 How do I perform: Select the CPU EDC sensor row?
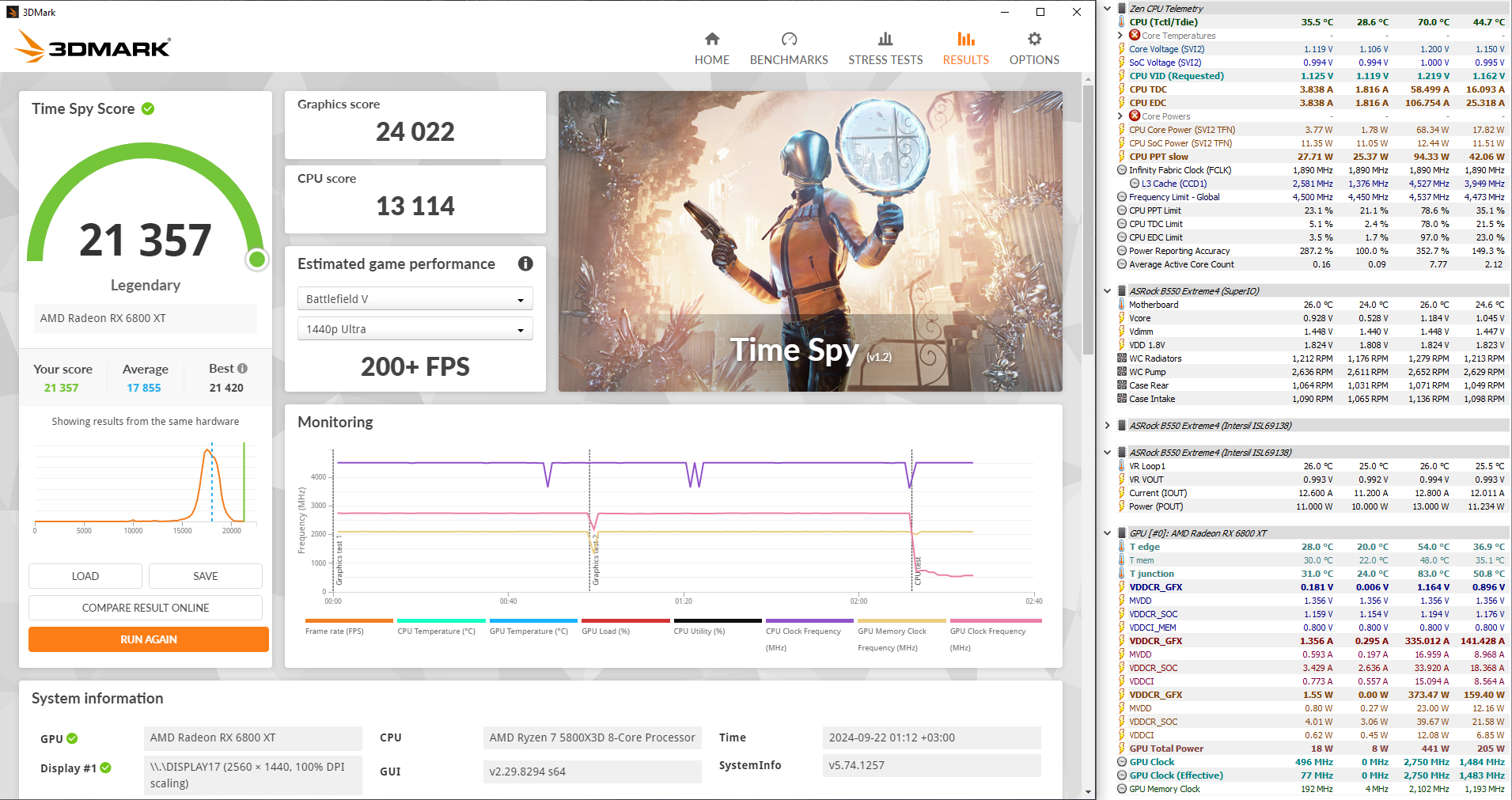(x=1312, y=103)
